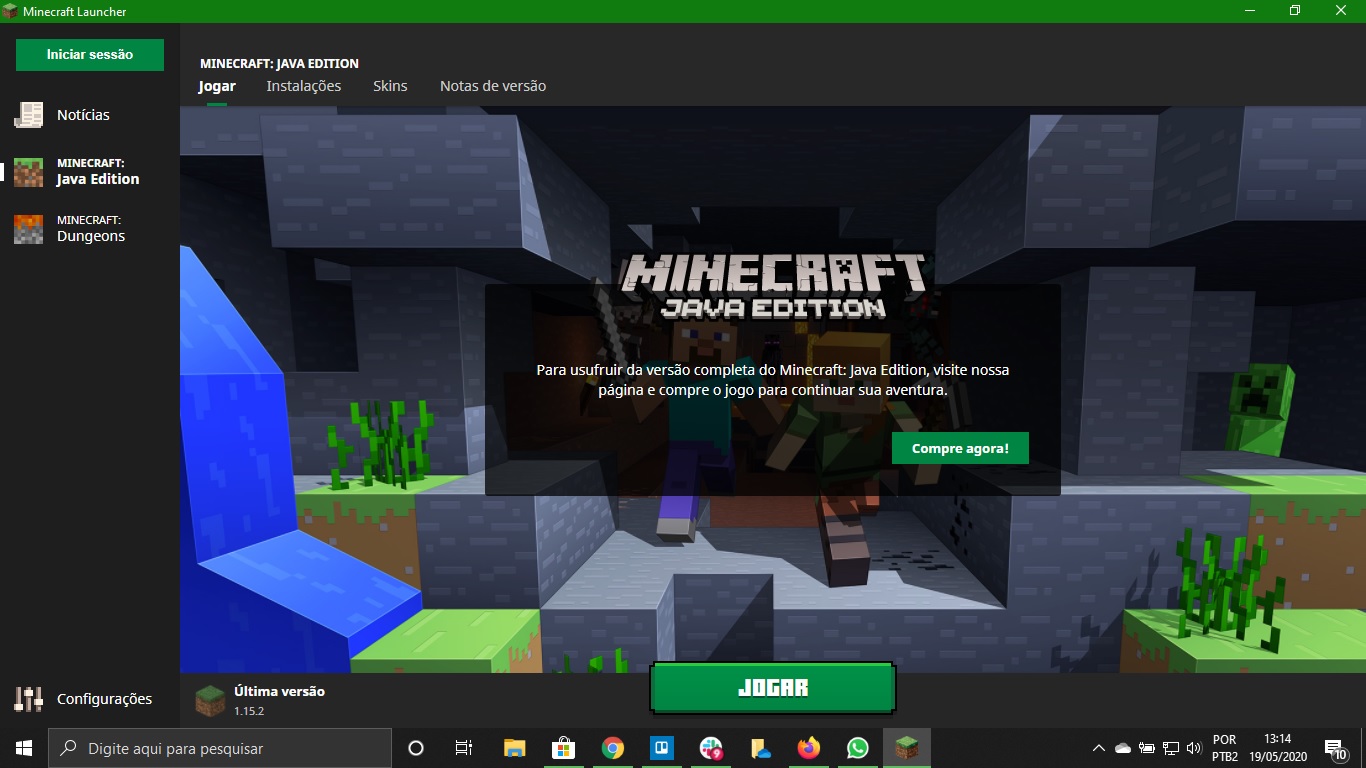1366x768 pixels.
Task: Select MINECRAFT: Java Edition sidebar label
Action: (98, 172)
